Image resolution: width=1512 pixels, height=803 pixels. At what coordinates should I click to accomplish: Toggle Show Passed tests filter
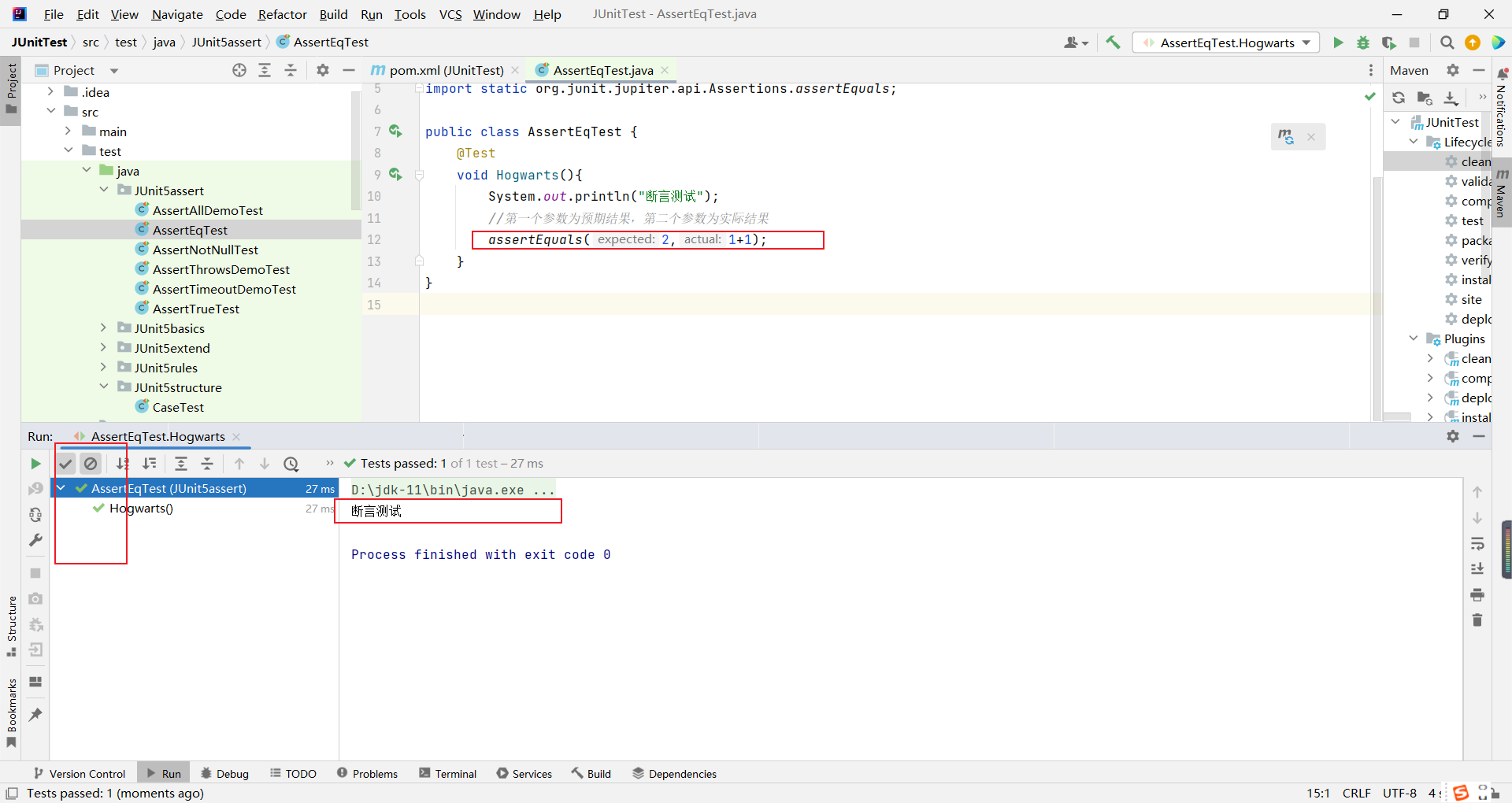tap(66, 464)
